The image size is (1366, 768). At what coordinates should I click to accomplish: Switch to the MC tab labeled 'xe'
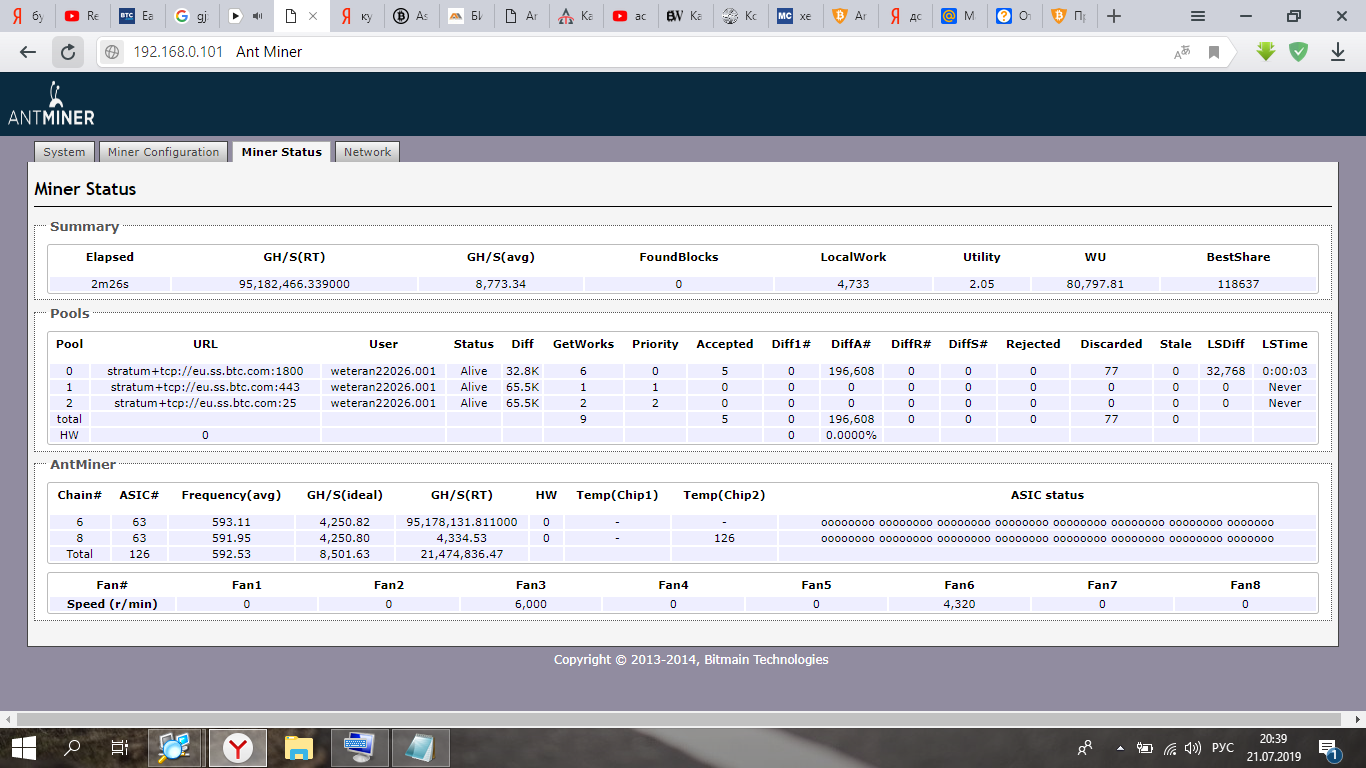[795, 16]
